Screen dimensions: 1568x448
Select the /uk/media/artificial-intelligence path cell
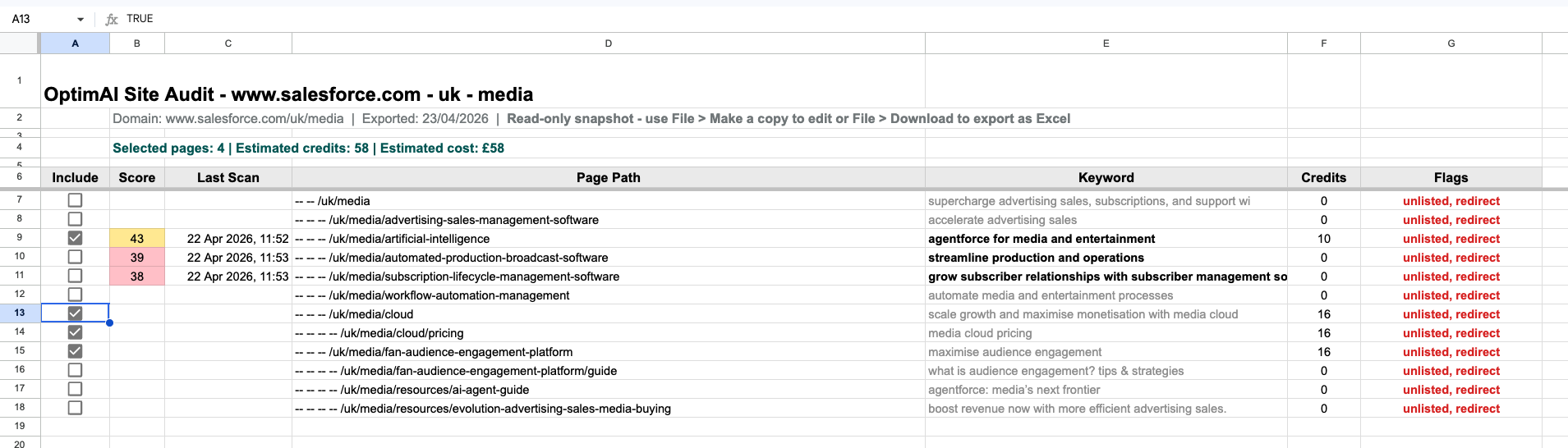coord(609,238)
